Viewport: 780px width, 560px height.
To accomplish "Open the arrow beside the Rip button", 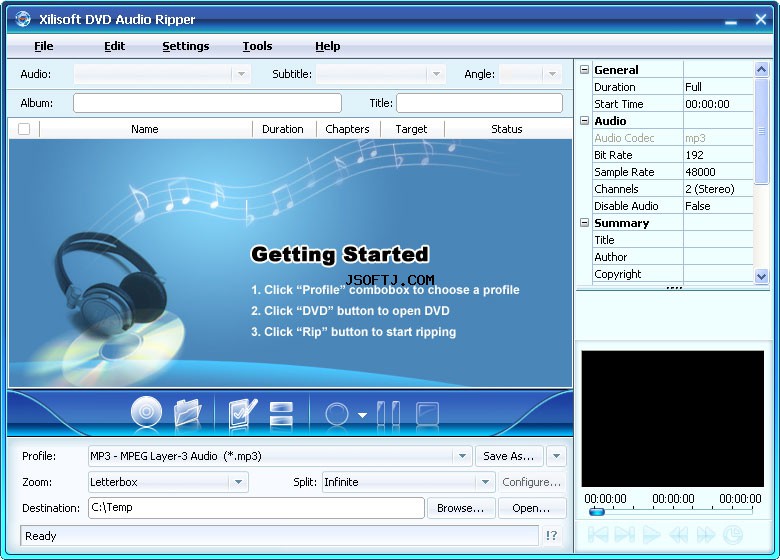I will pos(363,415).
